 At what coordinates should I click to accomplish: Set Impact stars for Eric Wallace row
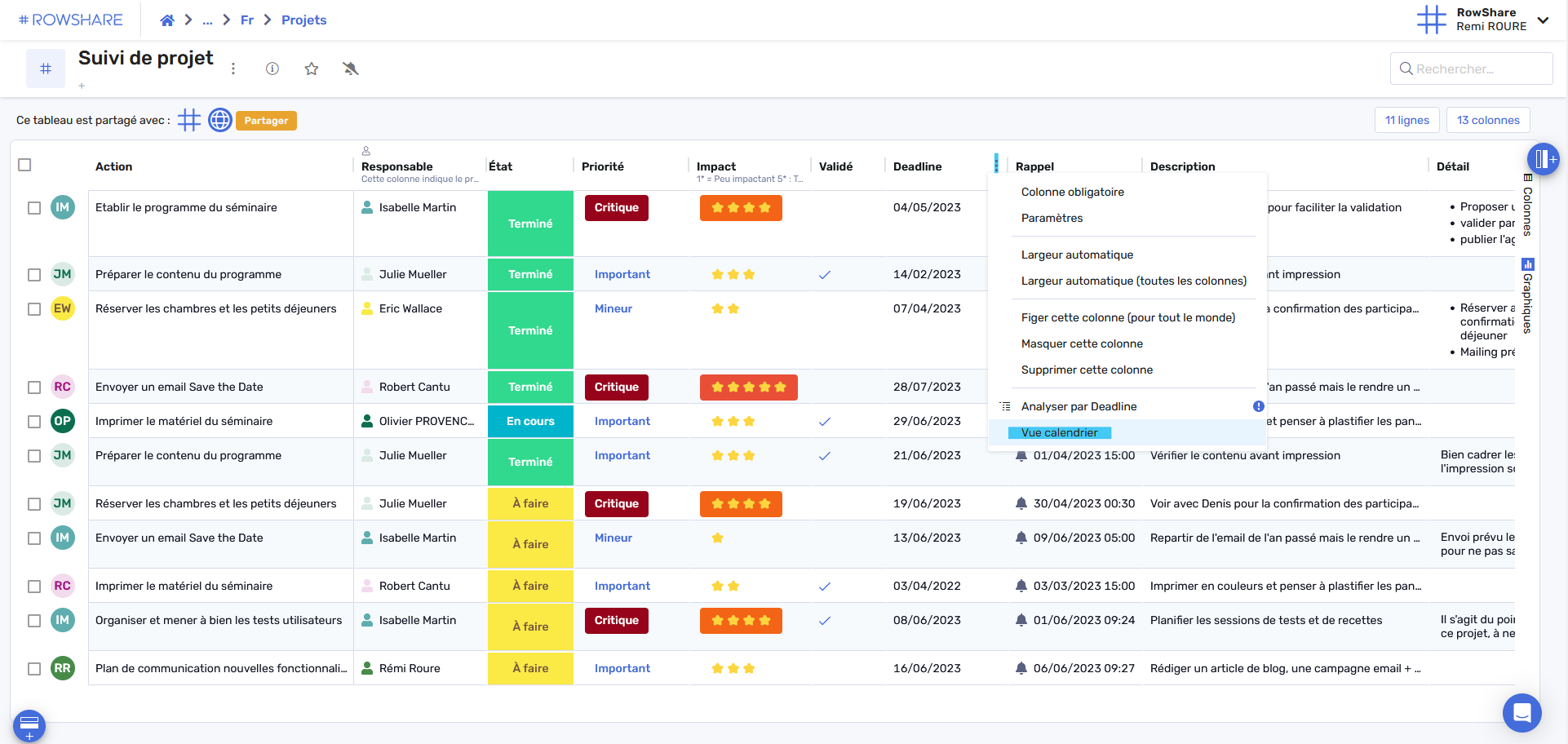pos(725,308)
